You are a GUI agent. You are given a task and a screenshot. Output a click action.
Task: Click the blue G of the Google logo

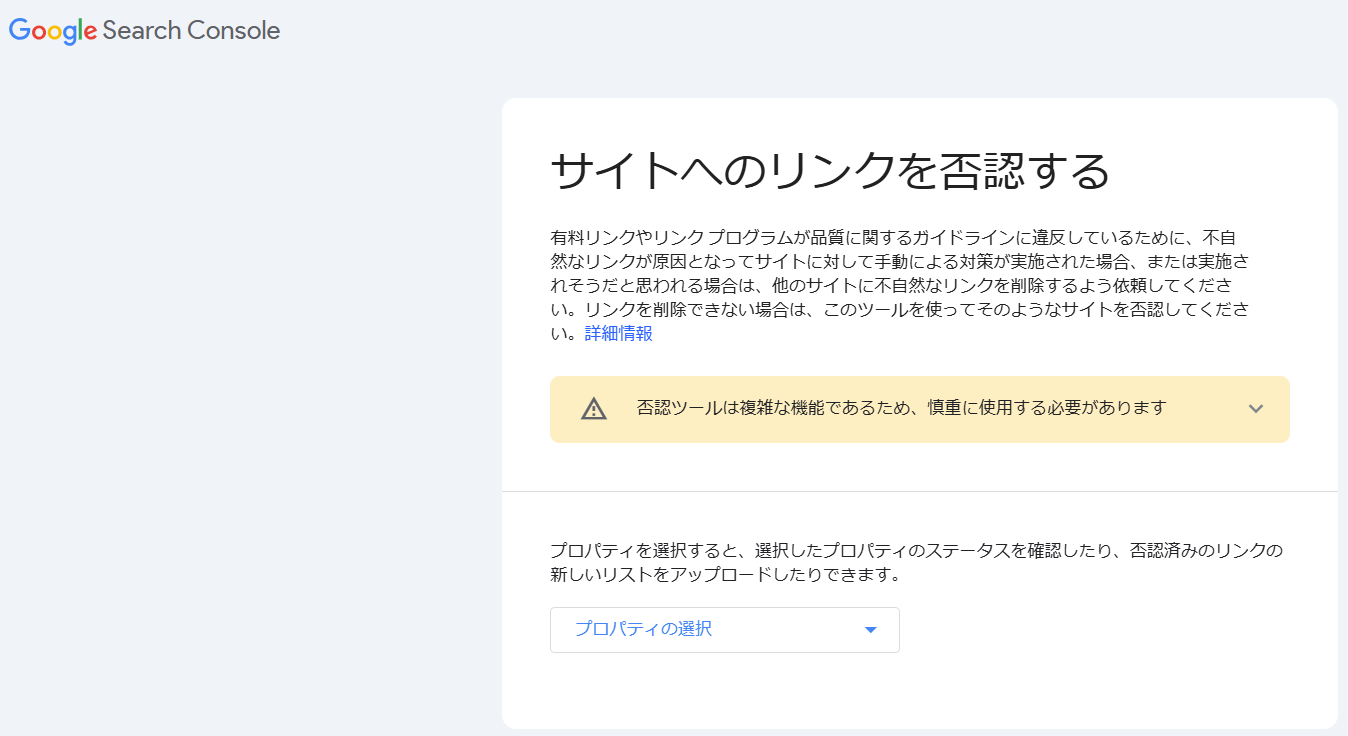[19, 30]
